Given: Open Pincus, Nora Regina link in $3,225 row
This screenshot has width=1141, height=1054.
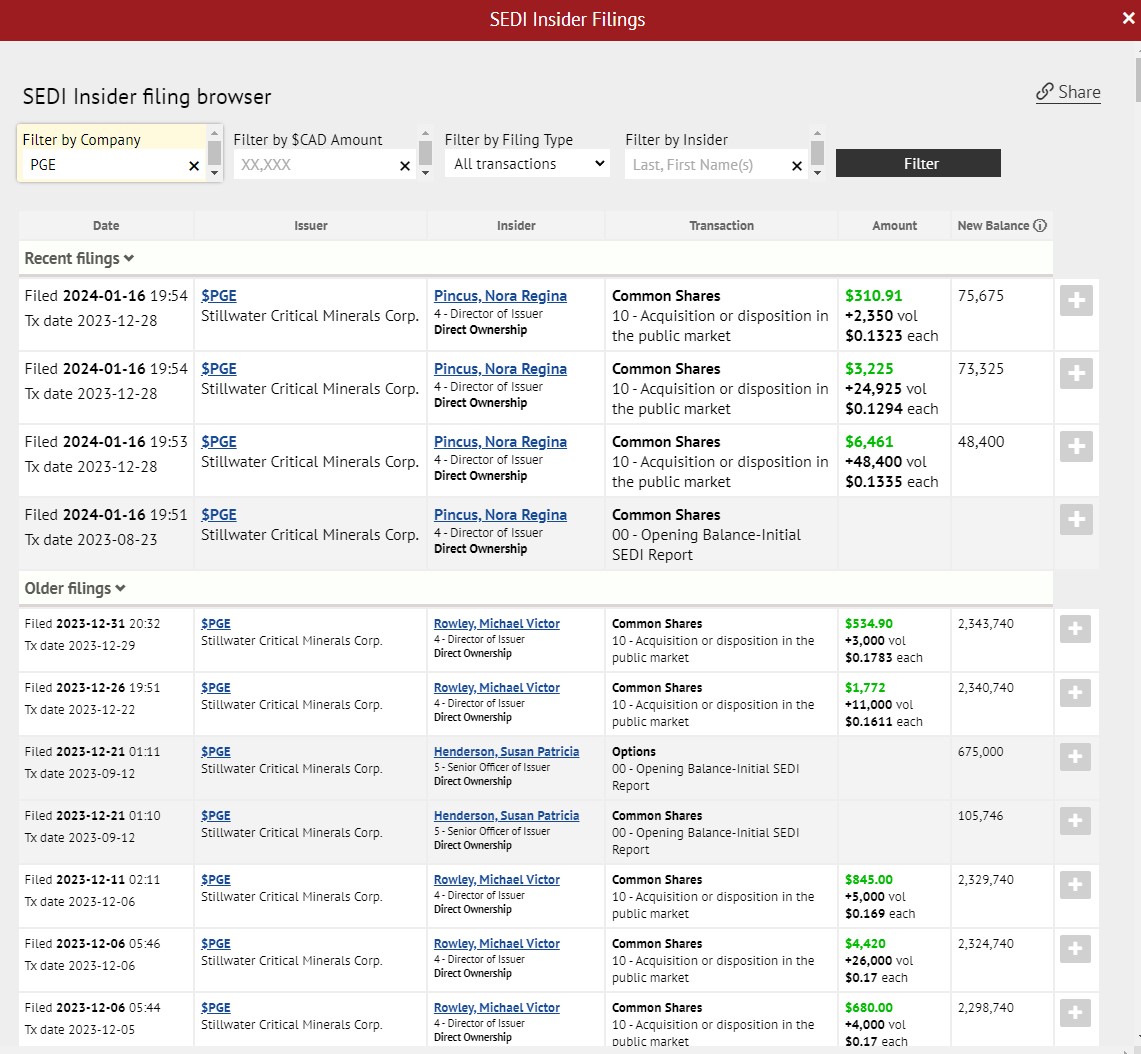Looking at the screenshot, I should click(500, 369).
